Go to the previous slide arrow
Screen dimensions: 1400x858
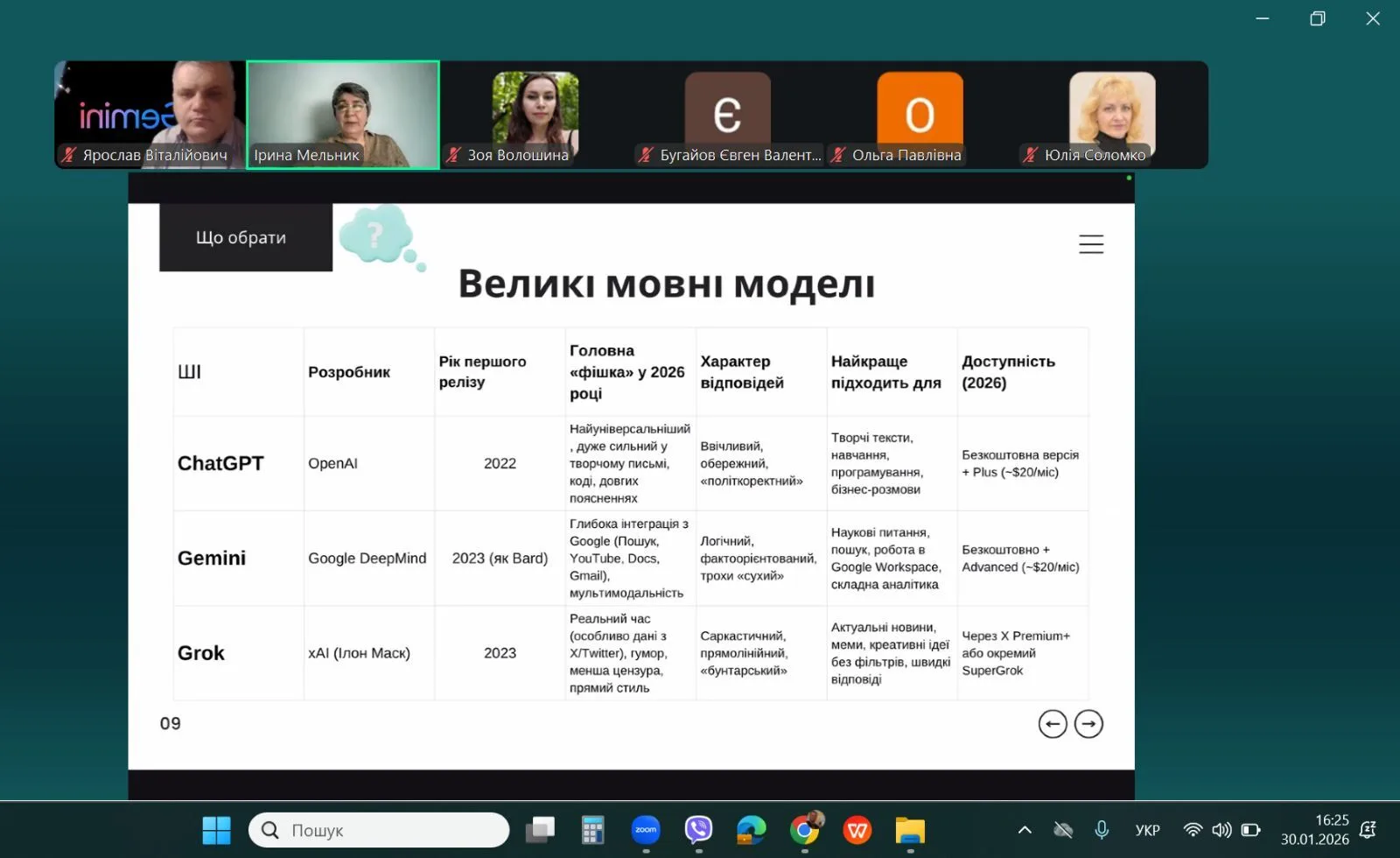click(x=1053, y=724)
